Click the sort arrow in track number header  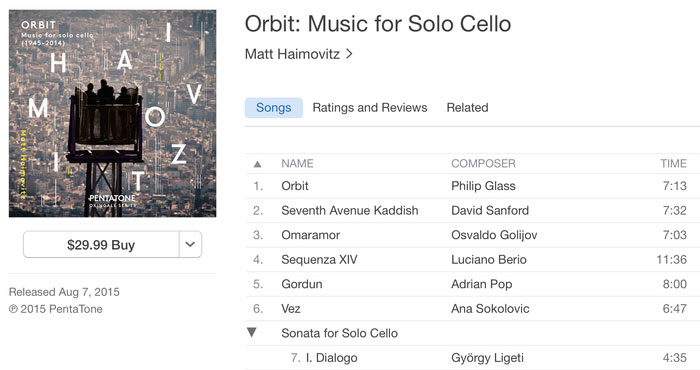pyautogui.click(x=257, y=164)
